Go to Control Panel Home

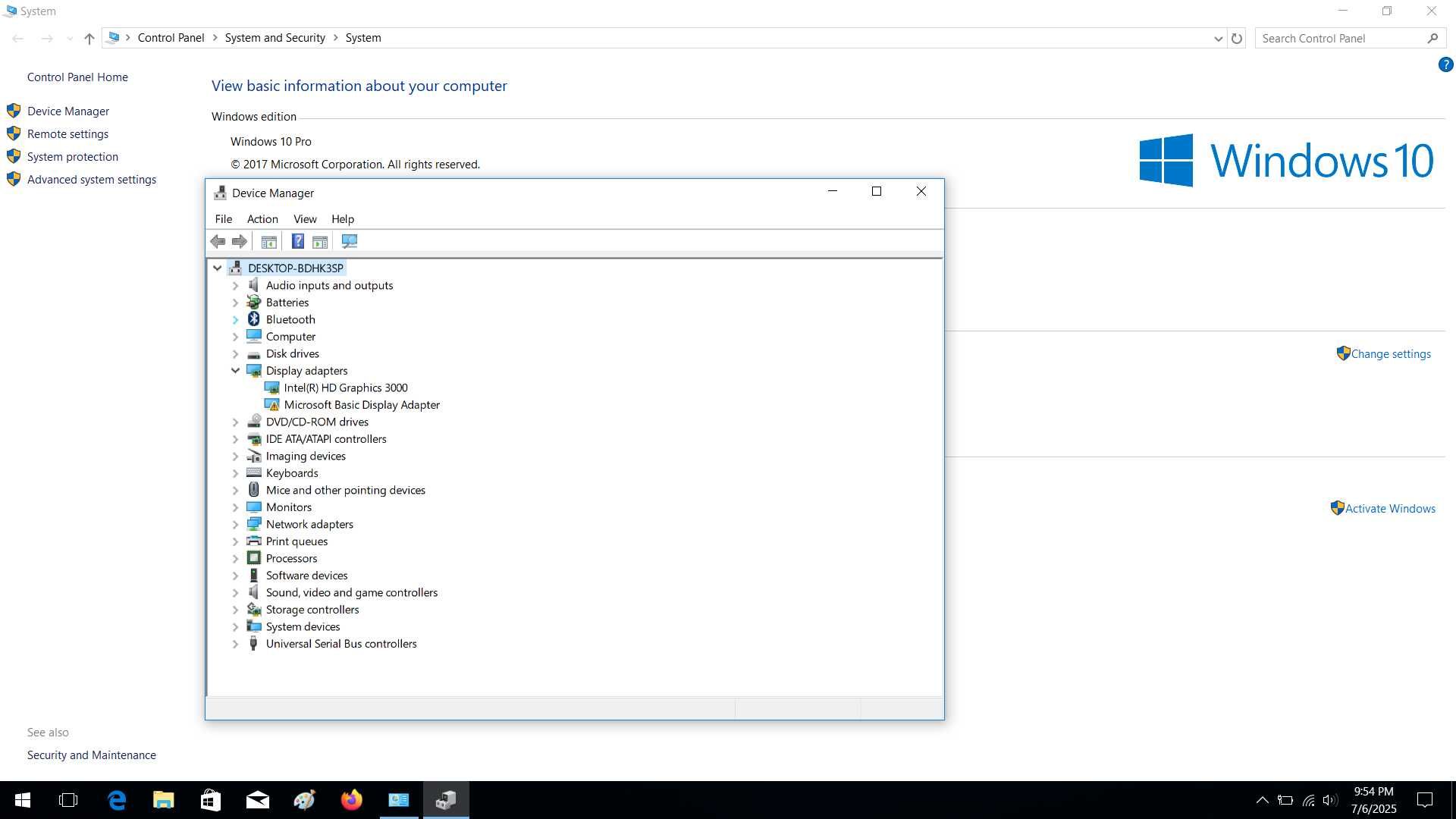coord(77,77)
